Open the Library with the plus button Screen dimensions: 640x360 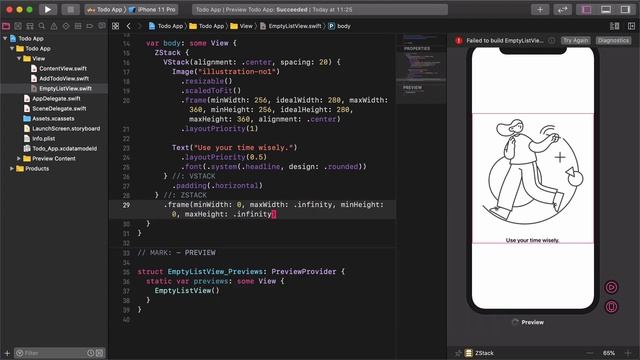click(540, 9)
